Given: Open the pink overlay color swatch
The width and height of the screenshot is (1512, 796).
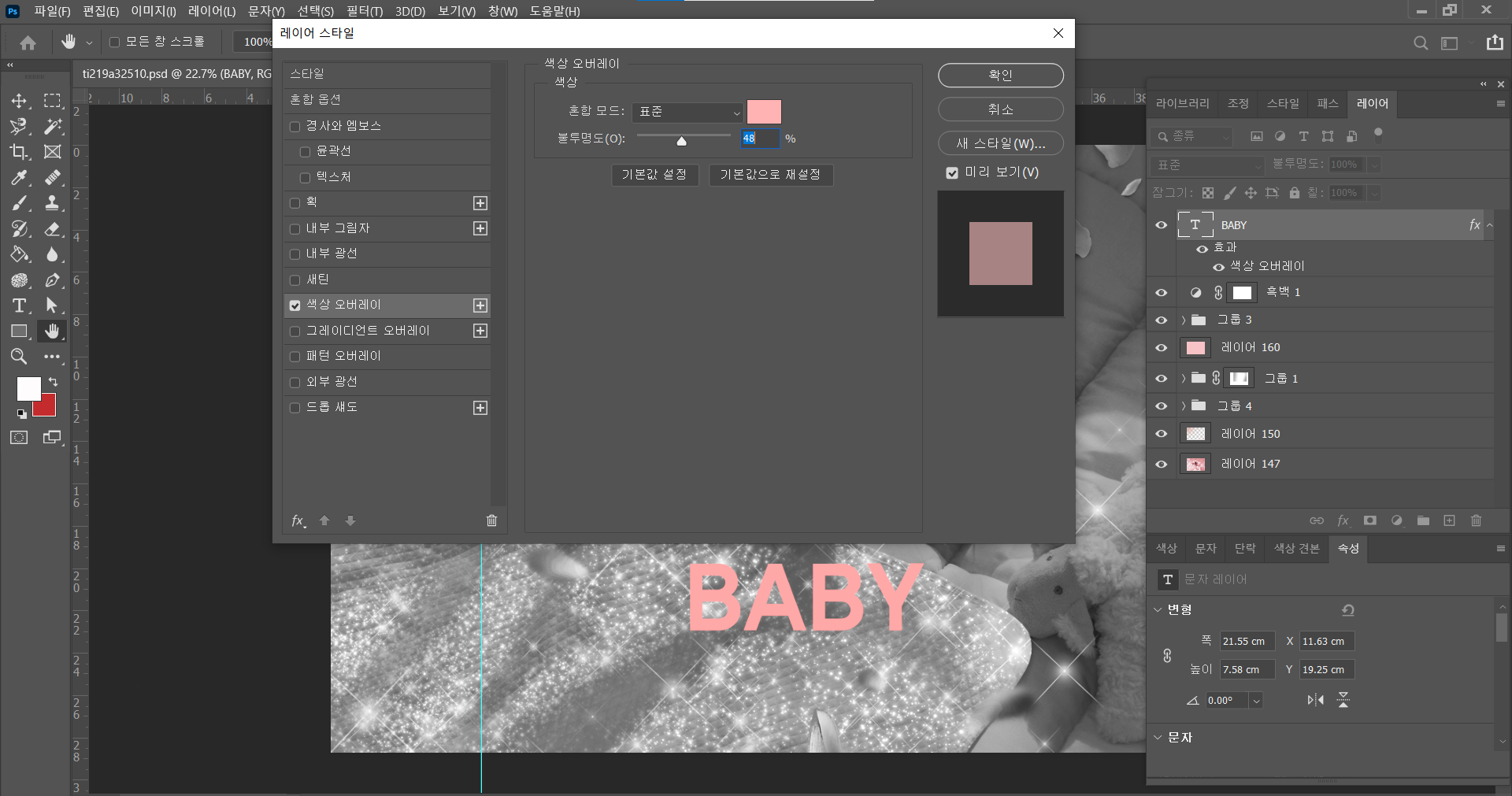Looking at the screenshot, I should tap(764, 112).
